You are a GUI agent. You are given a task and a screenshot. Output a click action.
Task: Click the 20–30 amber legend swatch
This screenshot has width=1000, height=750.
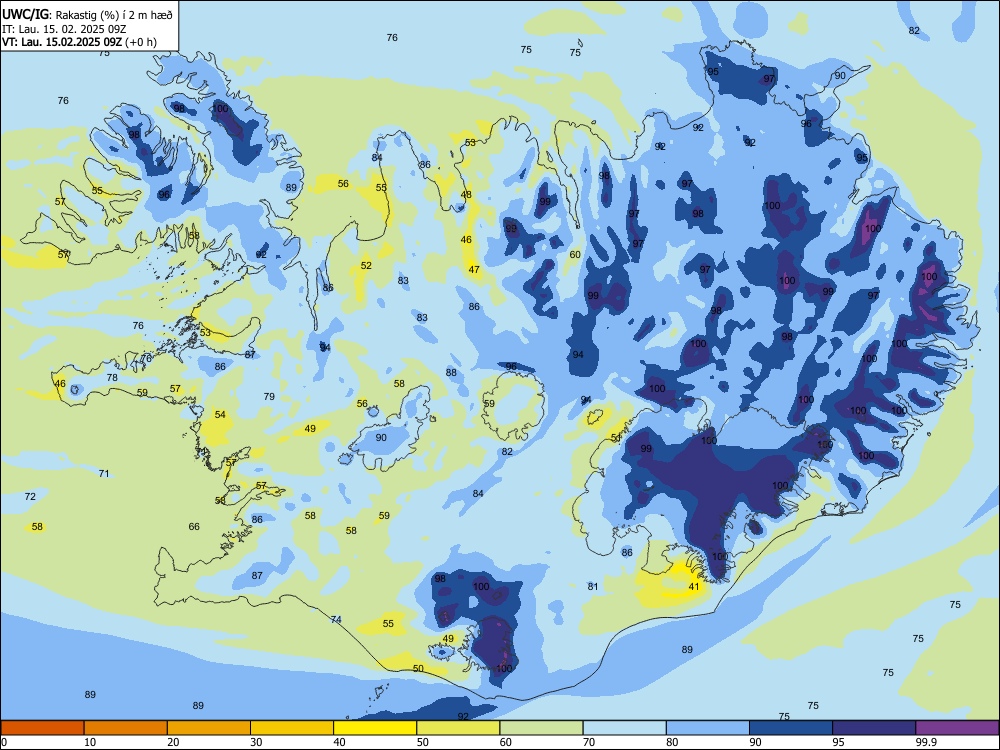click(209, 728)
